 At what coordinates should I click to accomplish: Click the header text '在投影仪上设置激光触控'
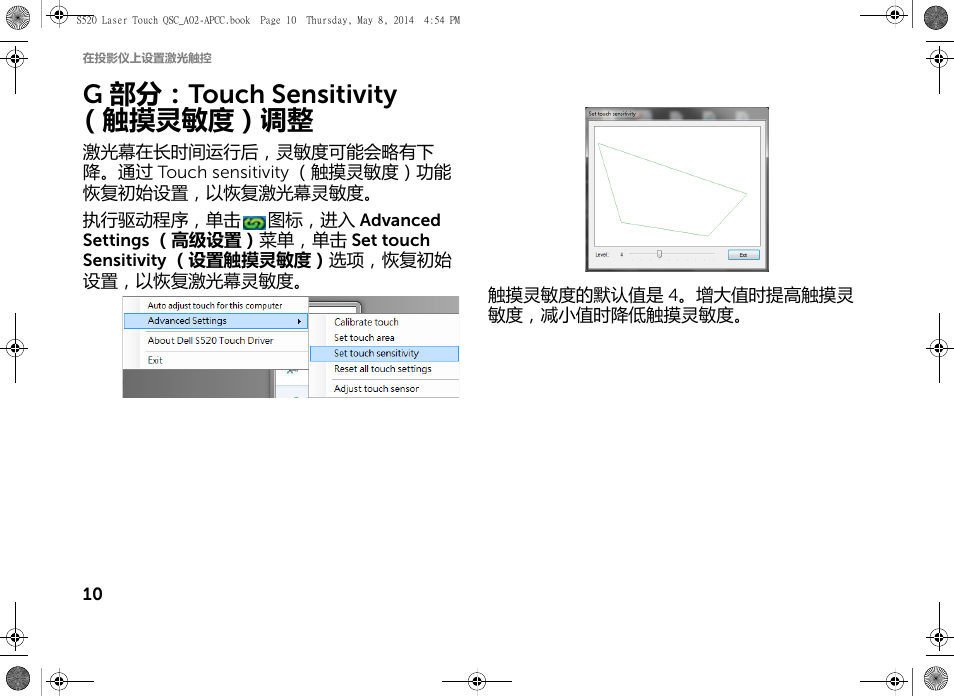click(147, 58)
